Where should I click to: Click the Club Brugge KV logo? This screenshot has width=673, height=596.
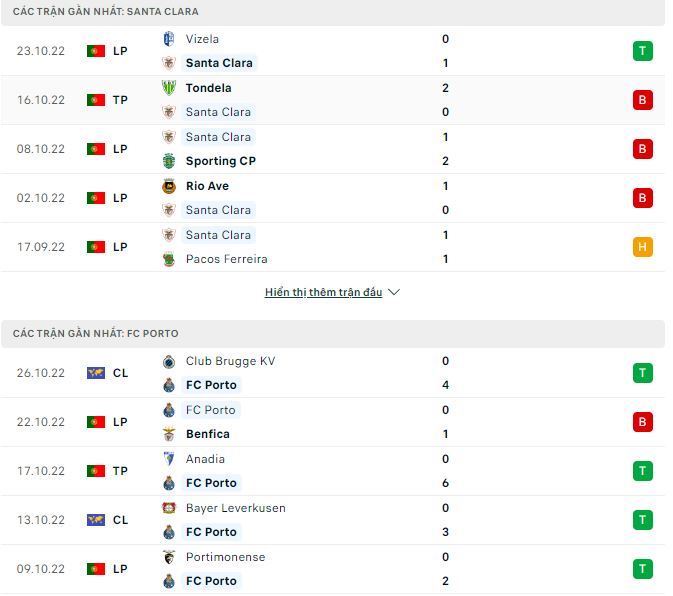click(169, 361)
